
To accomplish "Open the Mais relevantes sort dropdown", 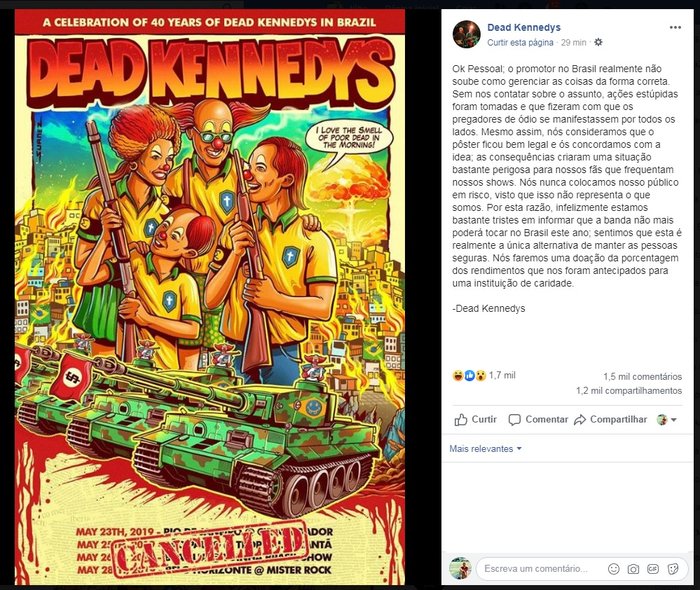I will [485, 449].
